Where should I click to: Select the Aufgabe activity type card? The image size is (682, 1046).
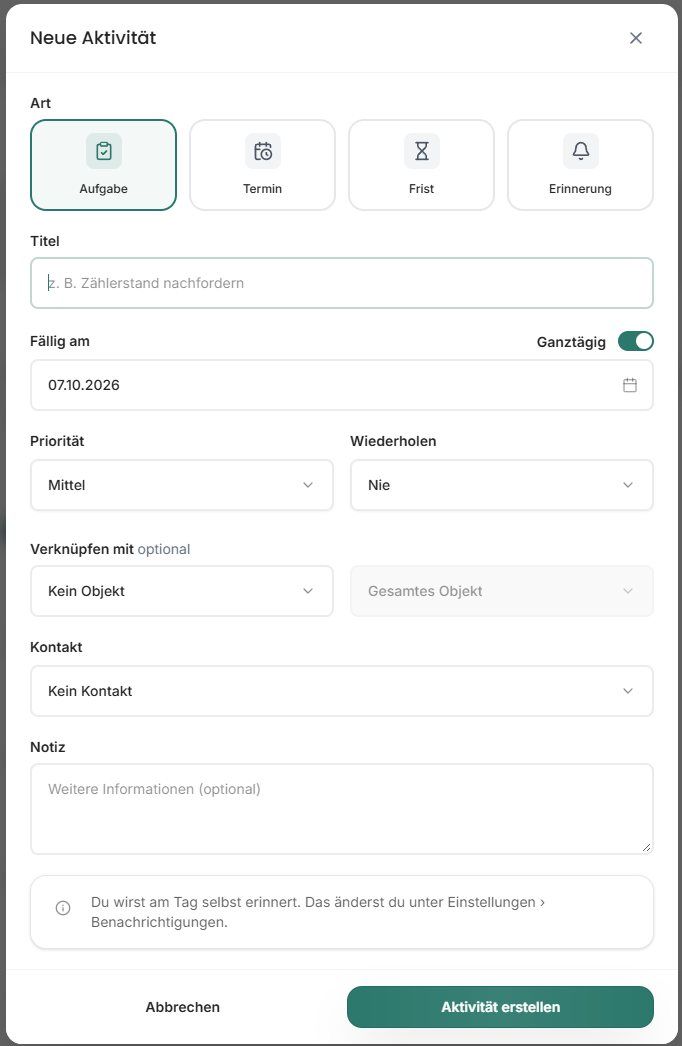coord(103,165)
